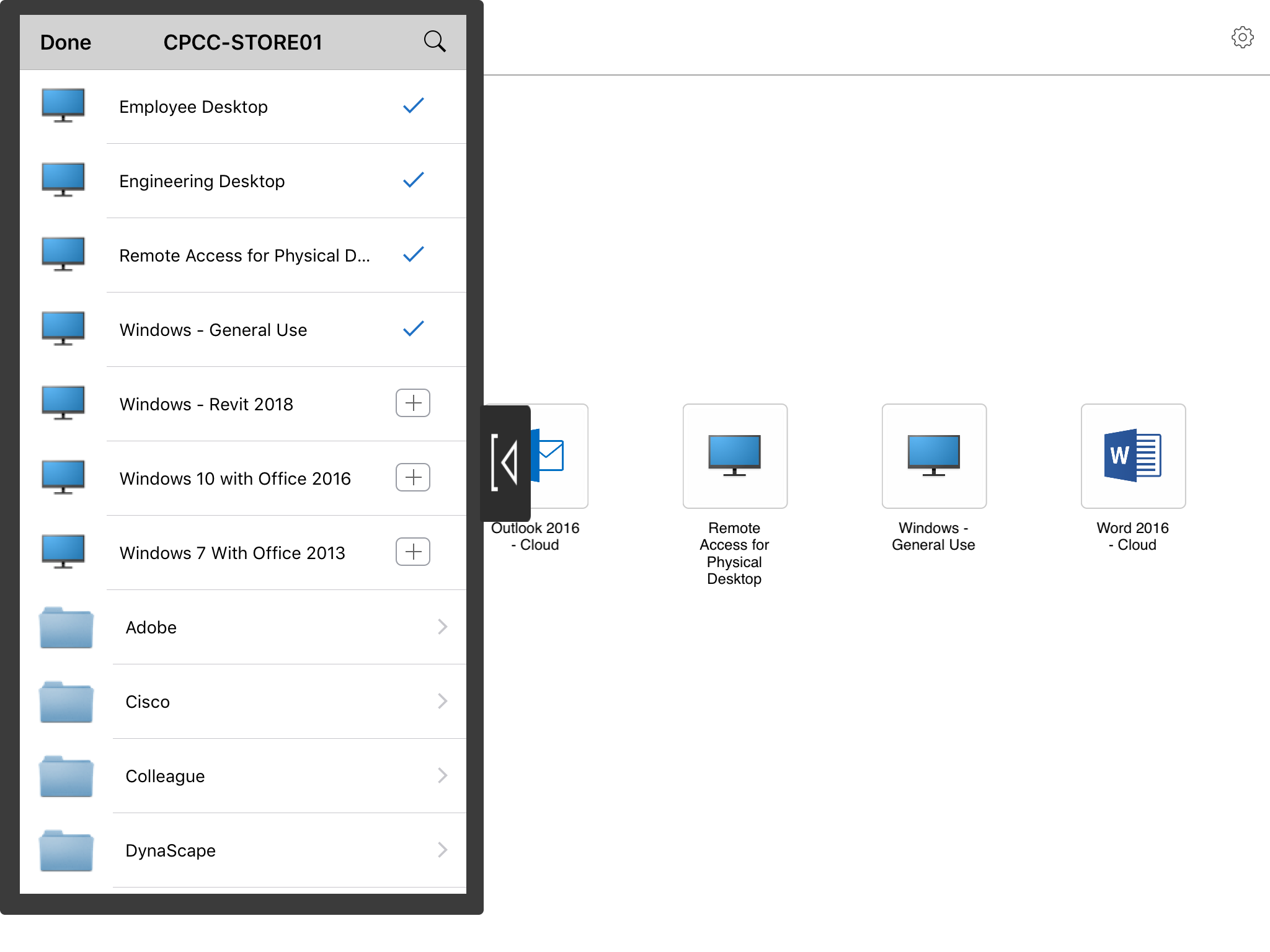Image resolution: width=1270 pixels, height=952 pixels.
Task: Expand the Cisco folder chevron
Action: click(442, 701)
